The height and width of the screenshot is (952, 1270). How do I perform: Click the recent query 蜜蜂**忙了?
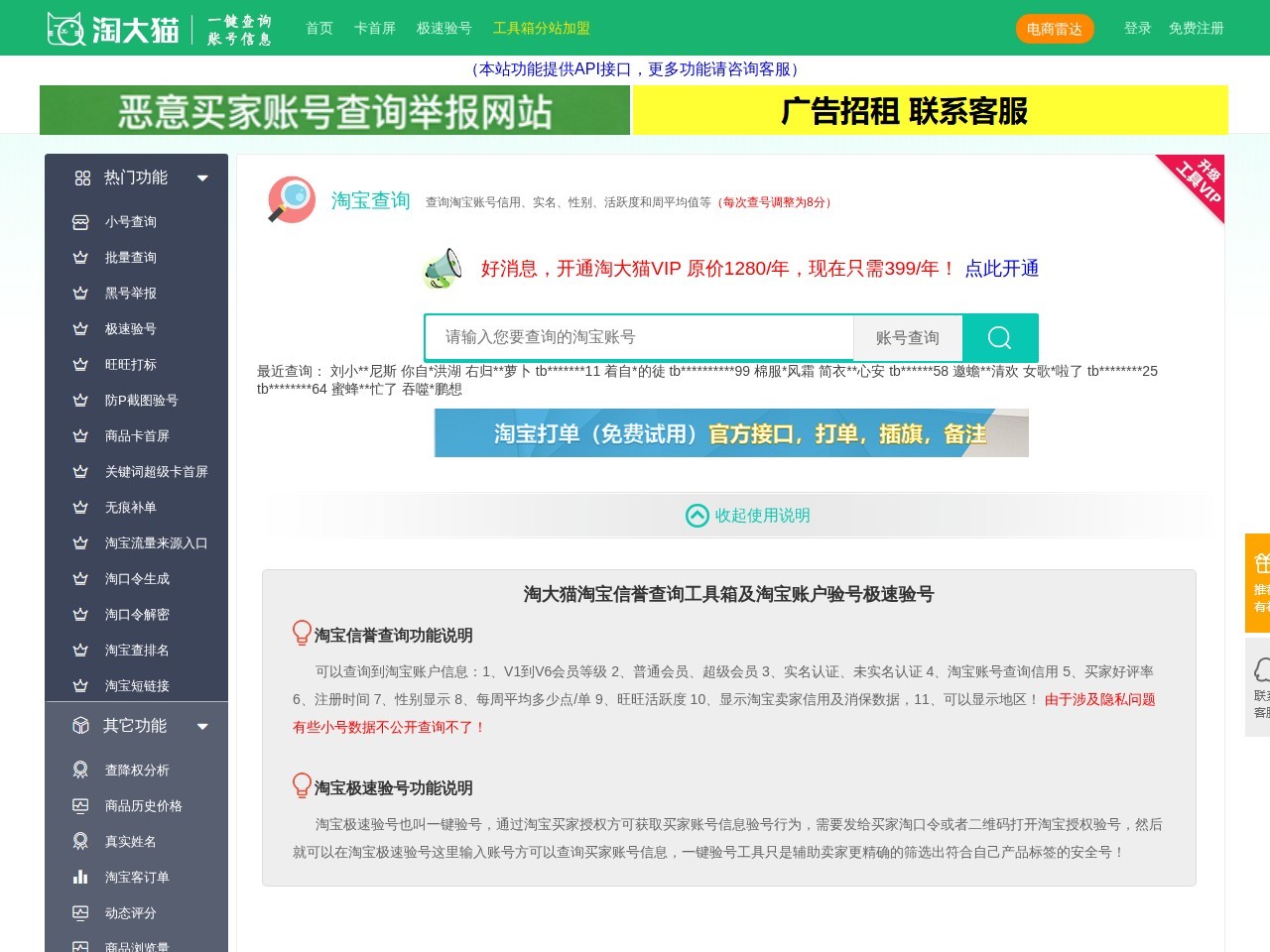(x=364, y=390)
